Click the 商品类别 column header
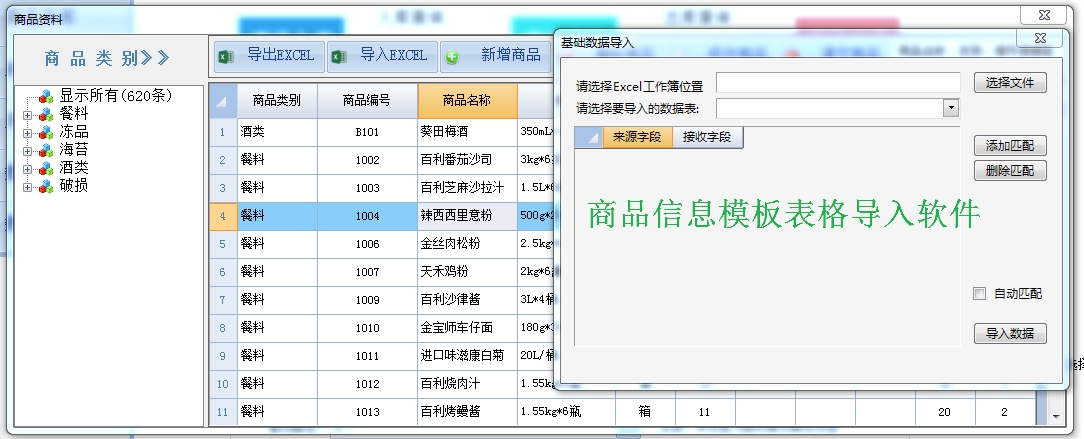This screenshot has height=439, width=1084. pyautogui.click(x=277, y=101)
